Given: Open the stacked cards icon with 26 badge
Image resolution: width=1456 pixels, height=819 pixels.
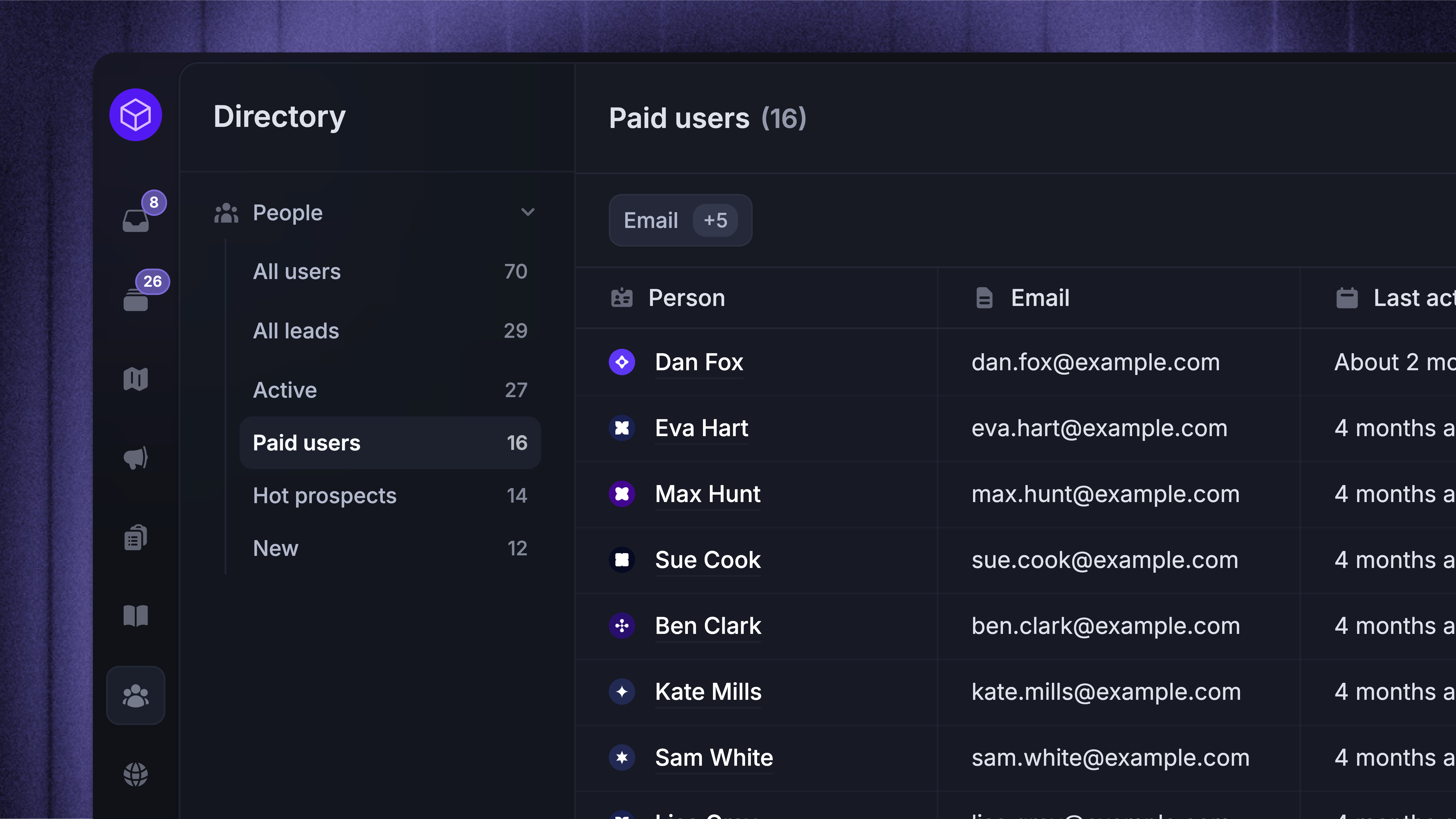Looking at the screenshot, I should coord(136,300).
